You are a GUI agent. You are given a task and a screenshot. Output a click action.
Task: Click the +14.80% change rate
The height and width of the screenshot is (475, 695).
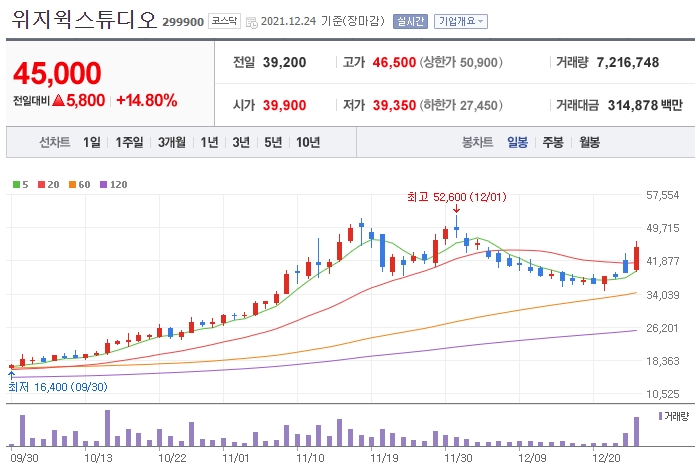click(x=147, y=101)
